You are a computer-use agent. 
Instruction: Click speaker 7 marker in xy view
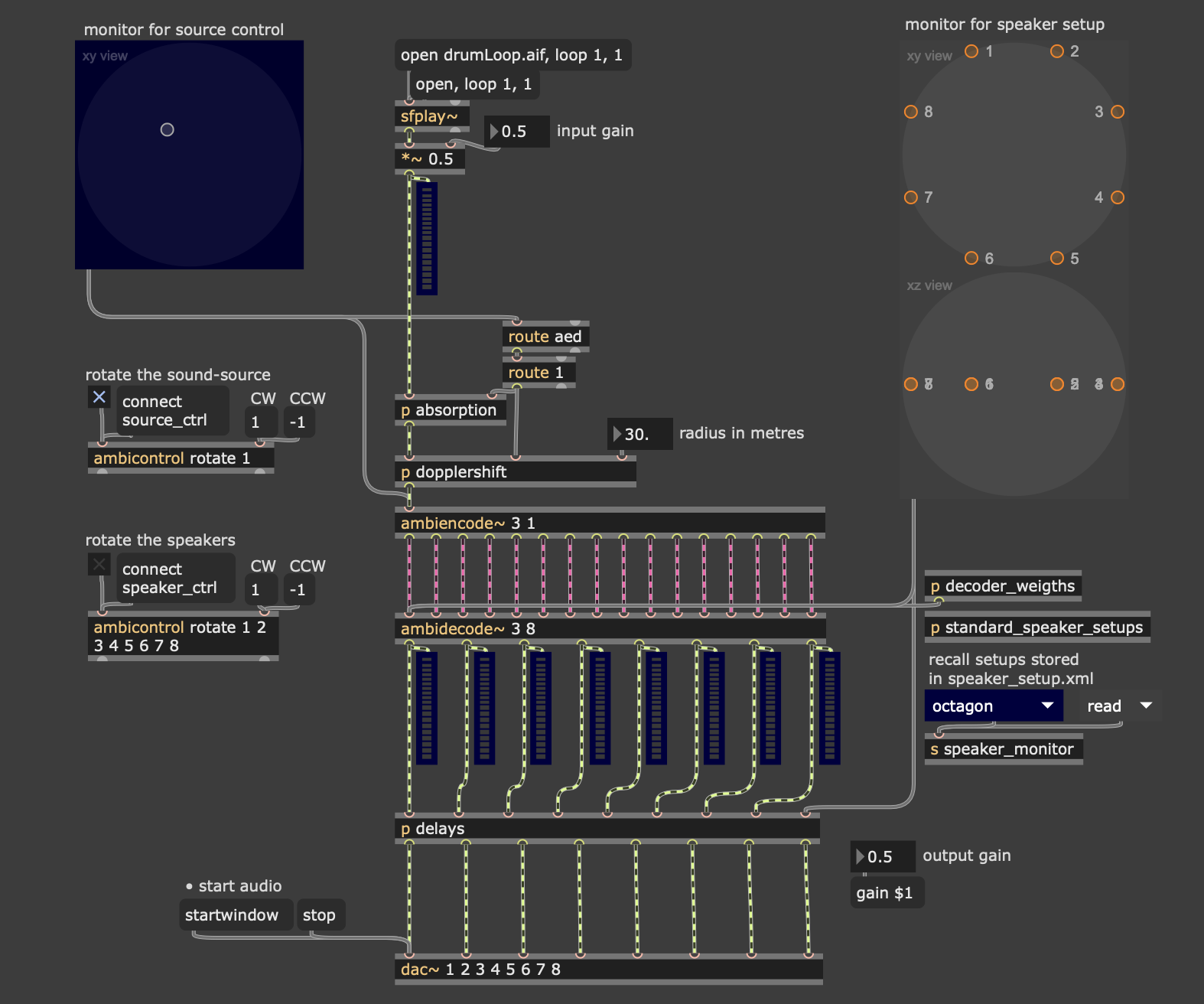[911, 197]
